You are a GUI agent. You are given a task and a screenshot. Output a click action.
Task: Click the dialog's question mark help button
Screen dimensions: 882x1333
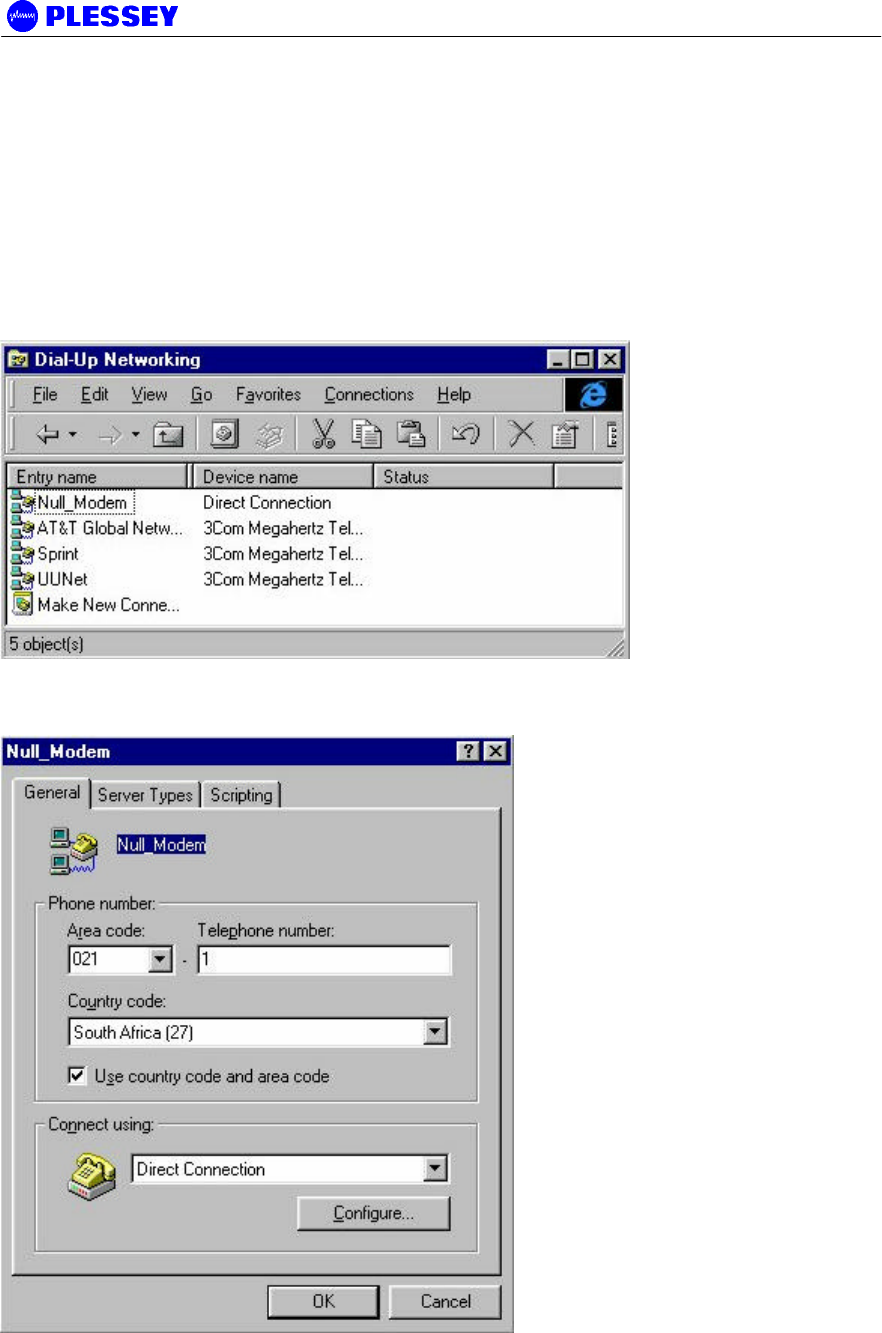tap(470, 752)
